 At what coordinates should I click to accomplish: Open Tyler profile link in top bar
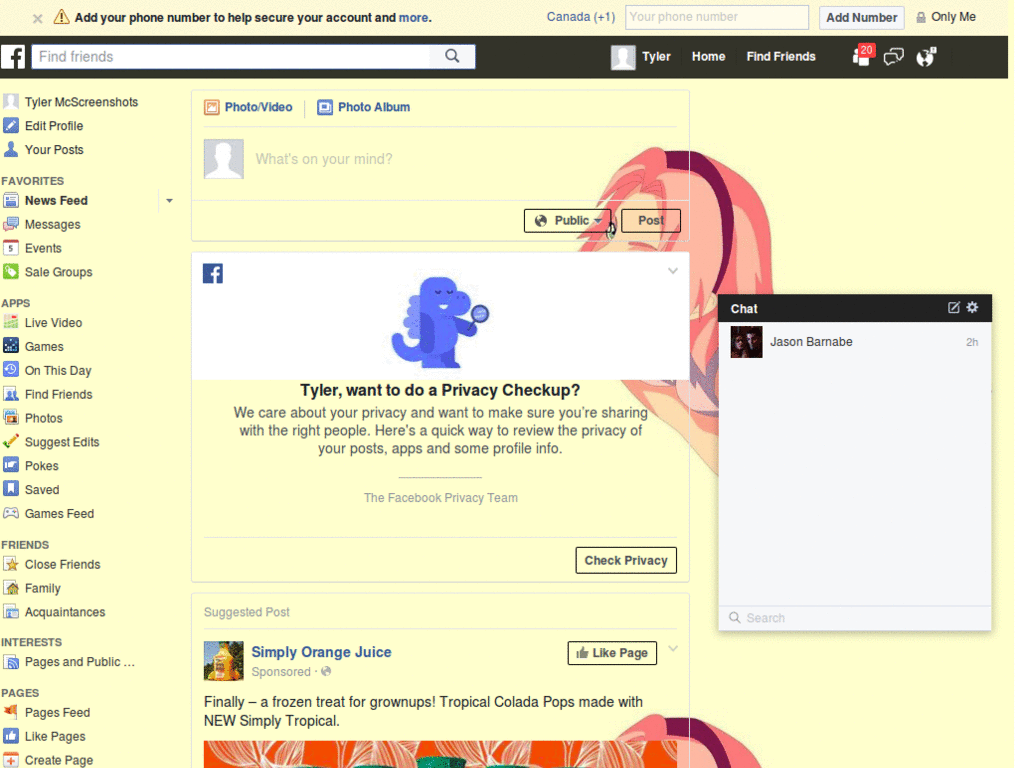point(656,57)
